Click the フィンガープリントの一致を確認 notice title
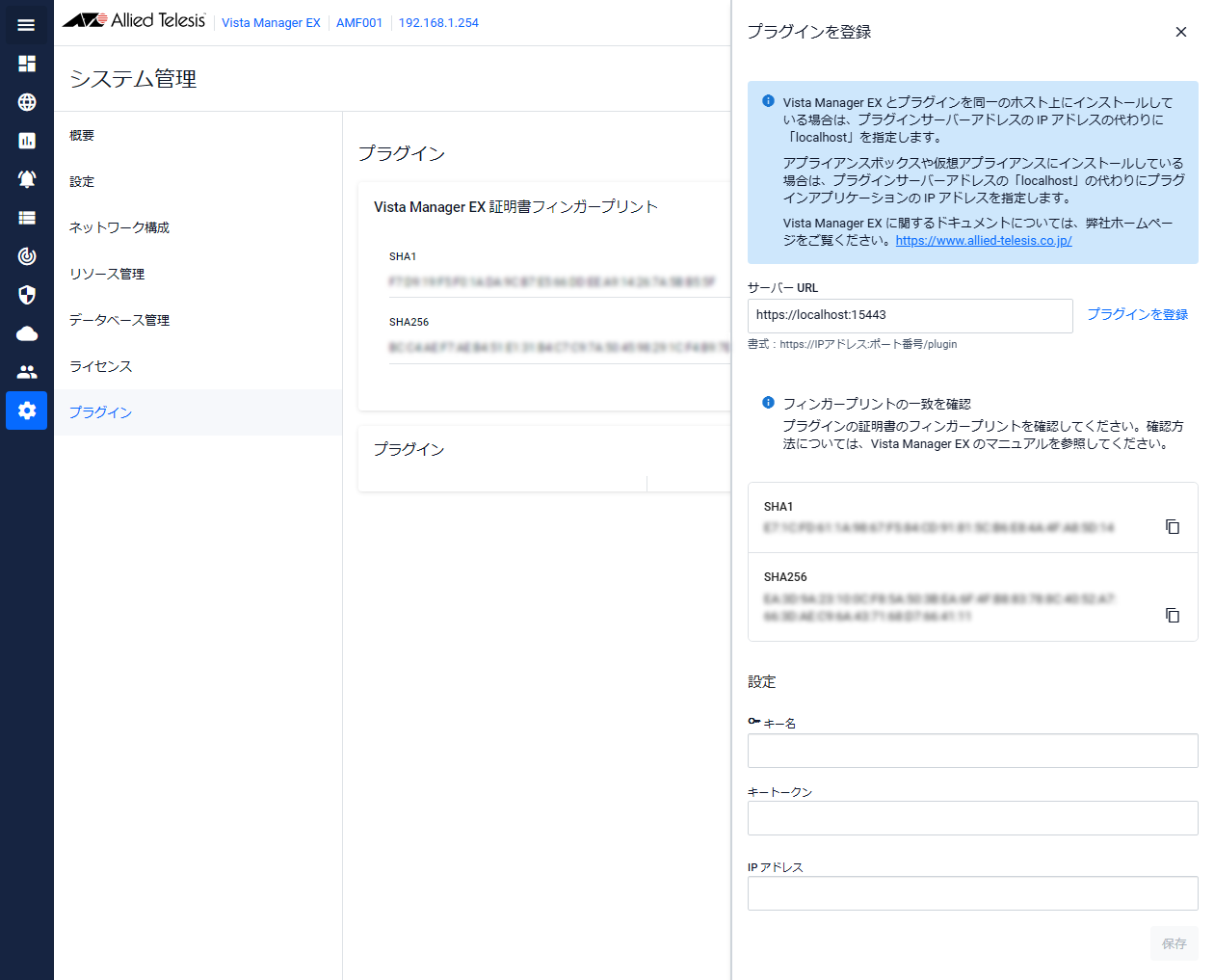This screenshot has width=1214, height=980. [877, 404]
